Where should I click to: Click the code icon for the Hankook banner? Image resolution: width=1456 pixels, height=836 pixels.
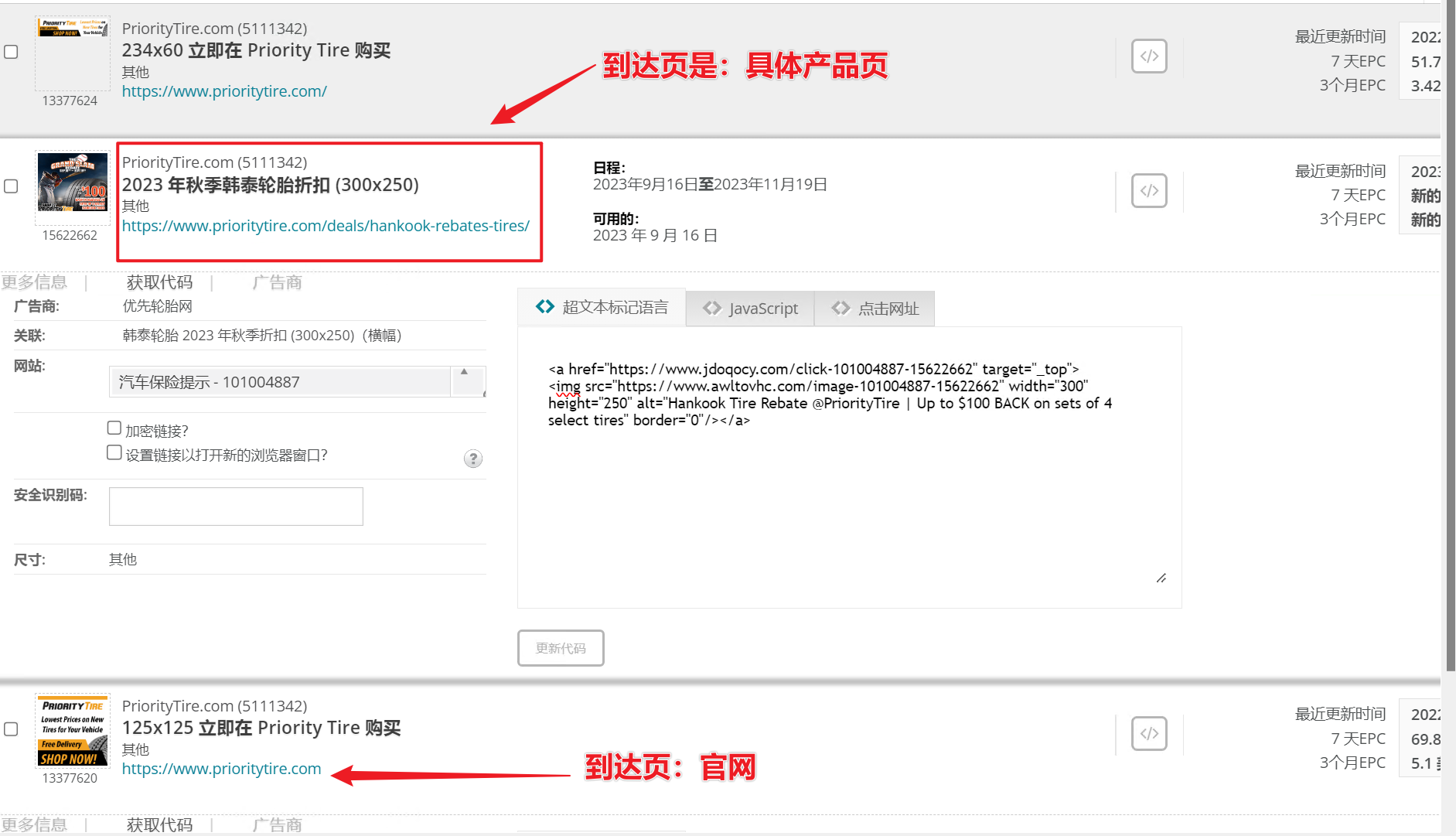pos(1149,190)
